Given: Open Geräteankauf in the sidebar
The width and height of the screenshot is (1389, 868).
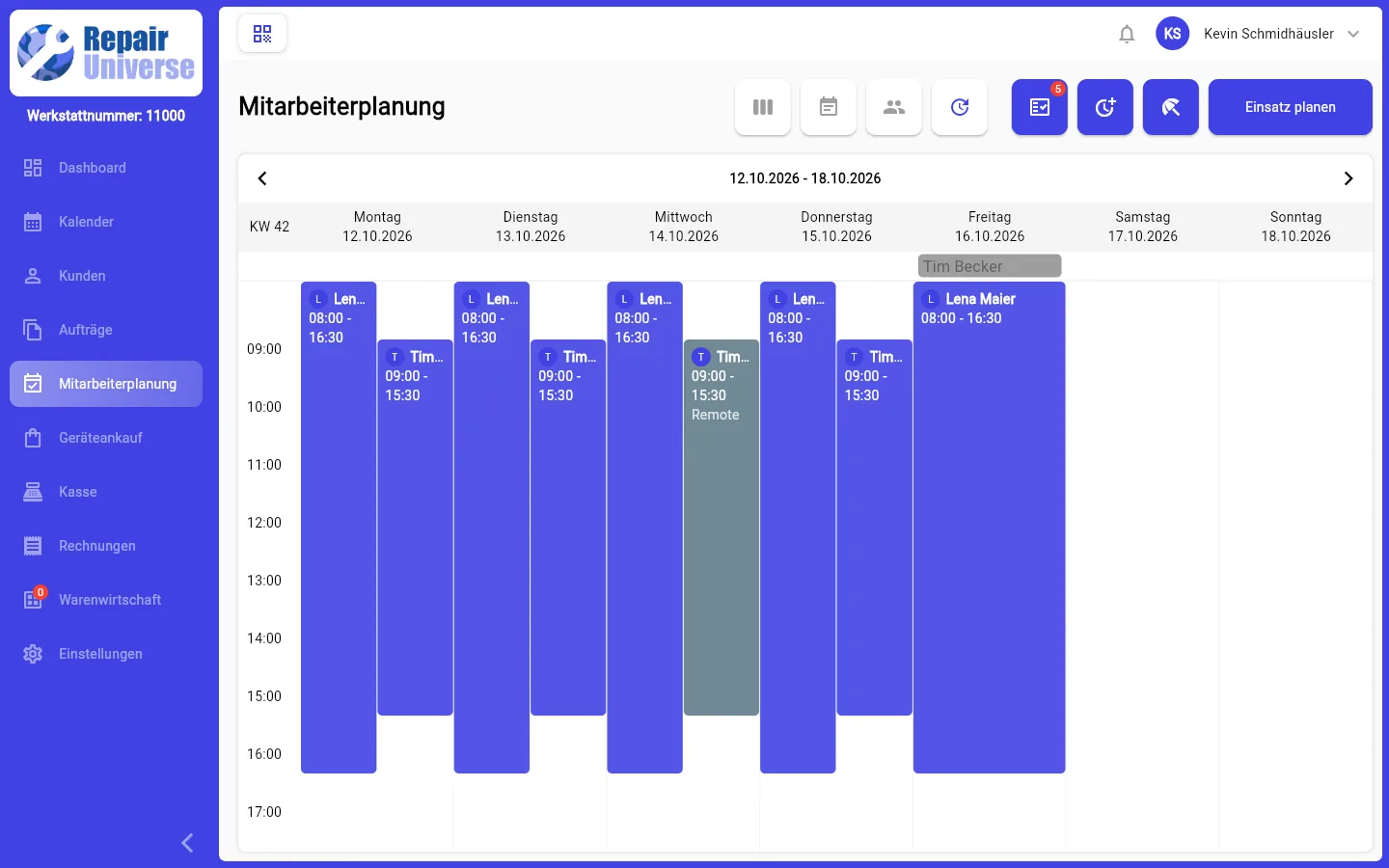Looking at the screenshot, I should tap(106, 438).
